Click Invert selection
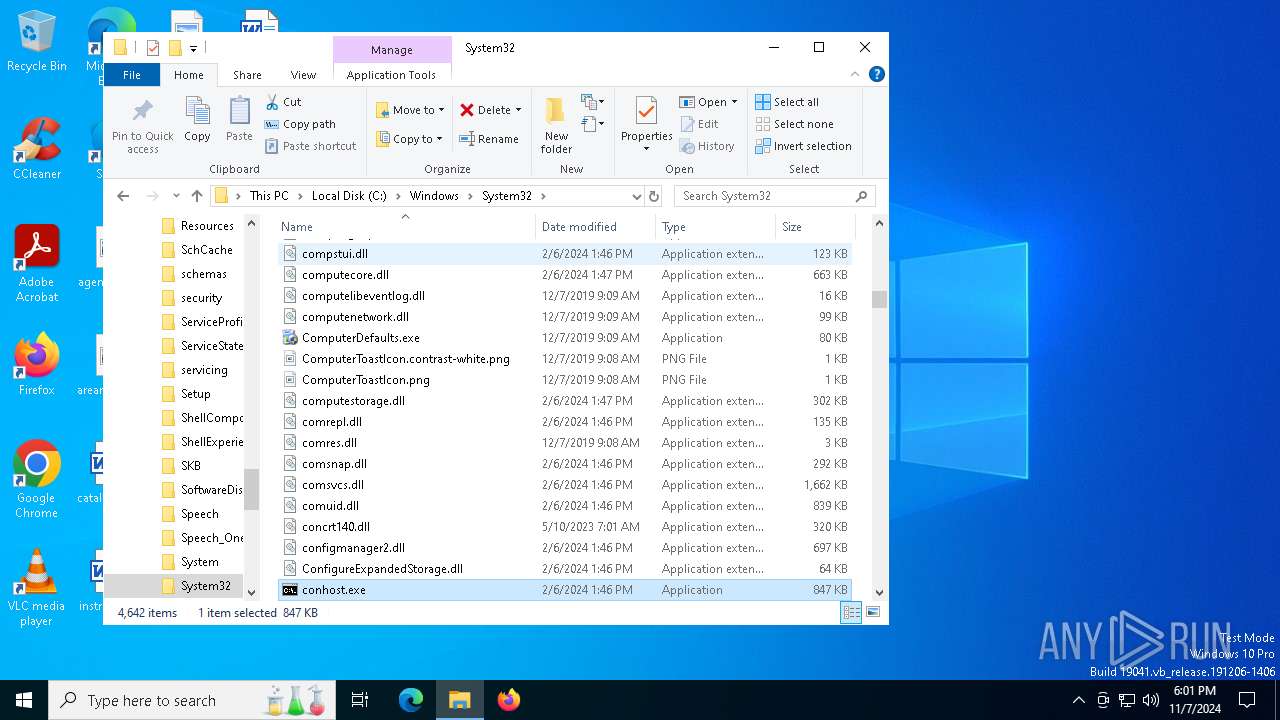The width and height of the screenshot is (1280, 720). coord(803,146)
